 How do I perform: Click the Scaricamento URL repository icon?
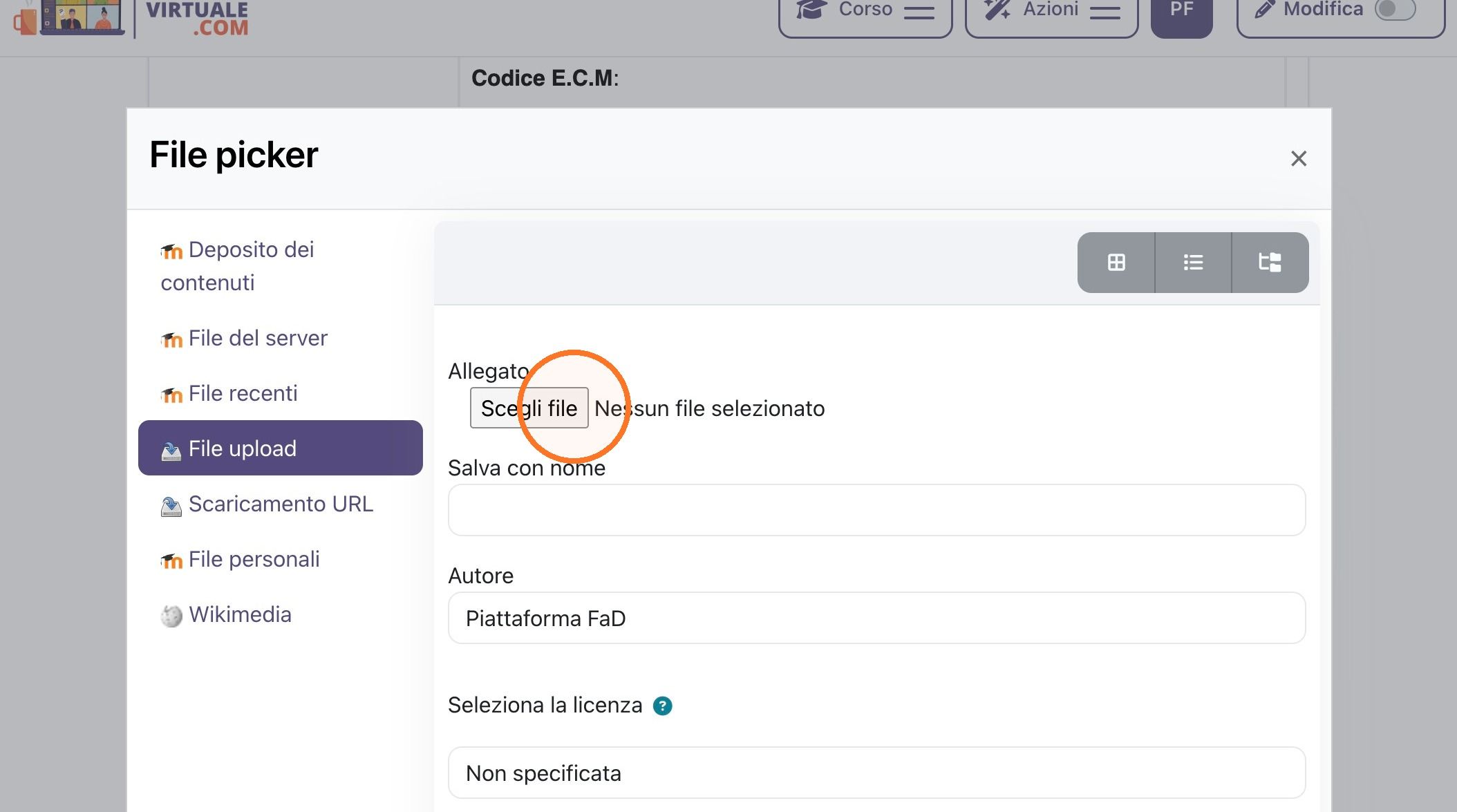(171, 506)
